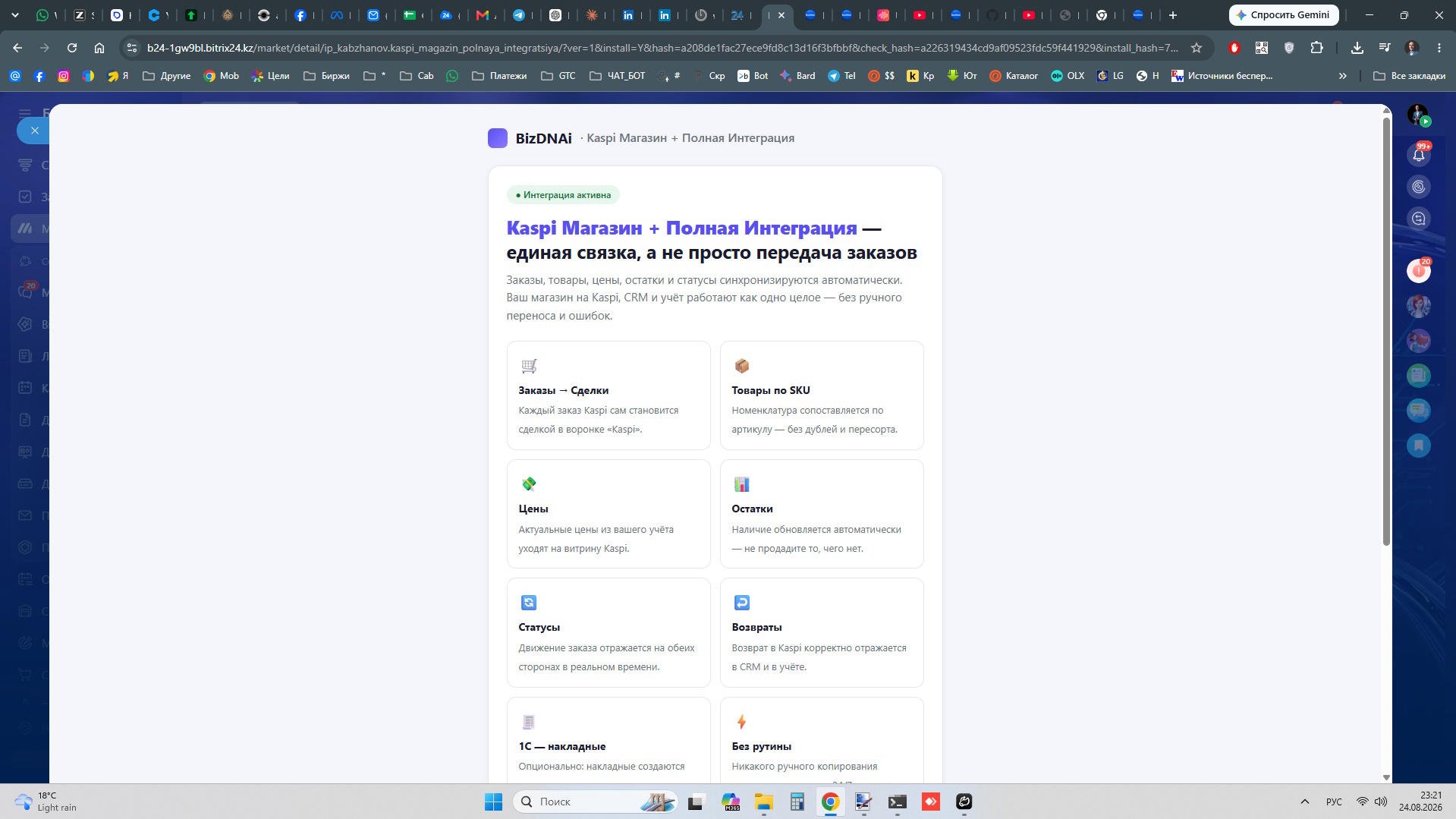Open the Chrome profile avatar
The image size is (1456, 819).
click(x=1412, y=48)
